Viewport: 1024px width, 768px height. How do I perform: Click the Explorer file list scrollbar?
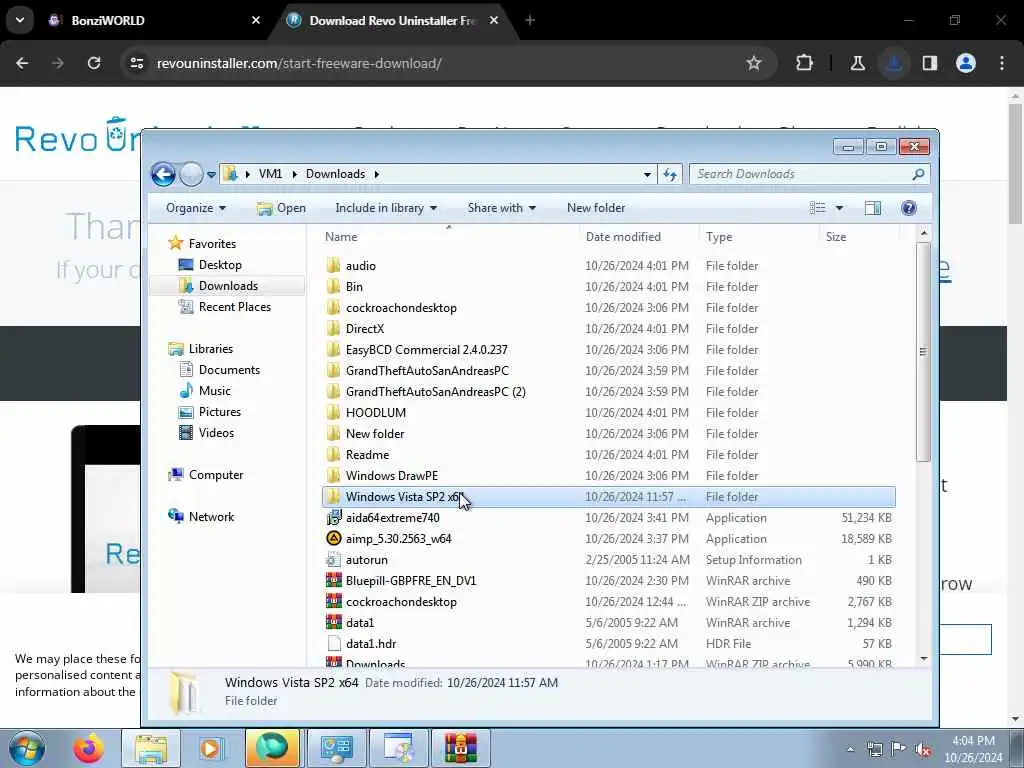(923, 351)
